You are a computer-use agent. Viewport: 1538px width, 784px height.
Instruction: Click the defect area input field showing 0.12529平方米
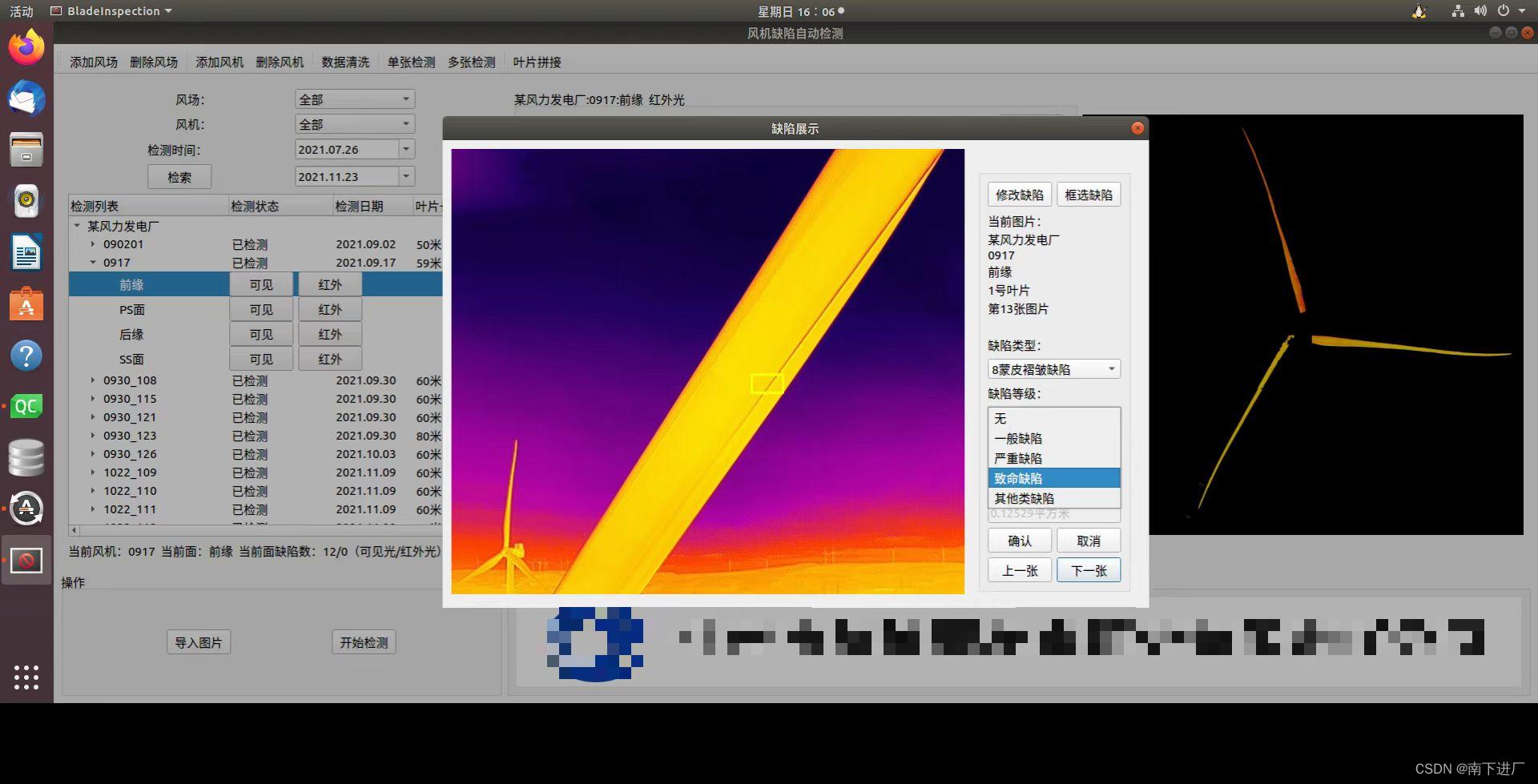click(1053, 513)
